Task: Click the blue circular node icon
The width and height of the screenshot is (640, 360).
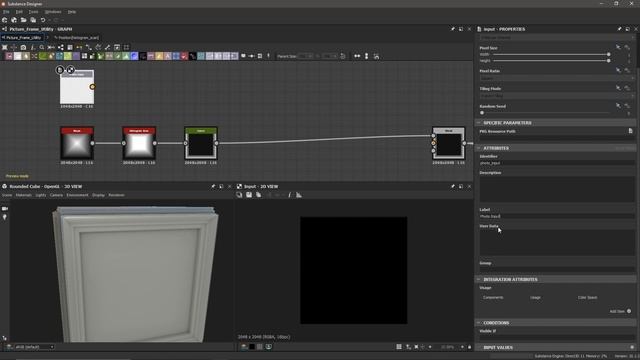Action: (x=134, y=56)
